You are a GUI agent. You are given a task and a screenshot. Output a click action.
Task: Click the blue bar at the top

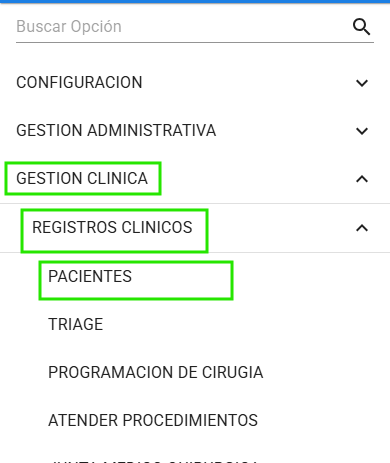(195, 1)
